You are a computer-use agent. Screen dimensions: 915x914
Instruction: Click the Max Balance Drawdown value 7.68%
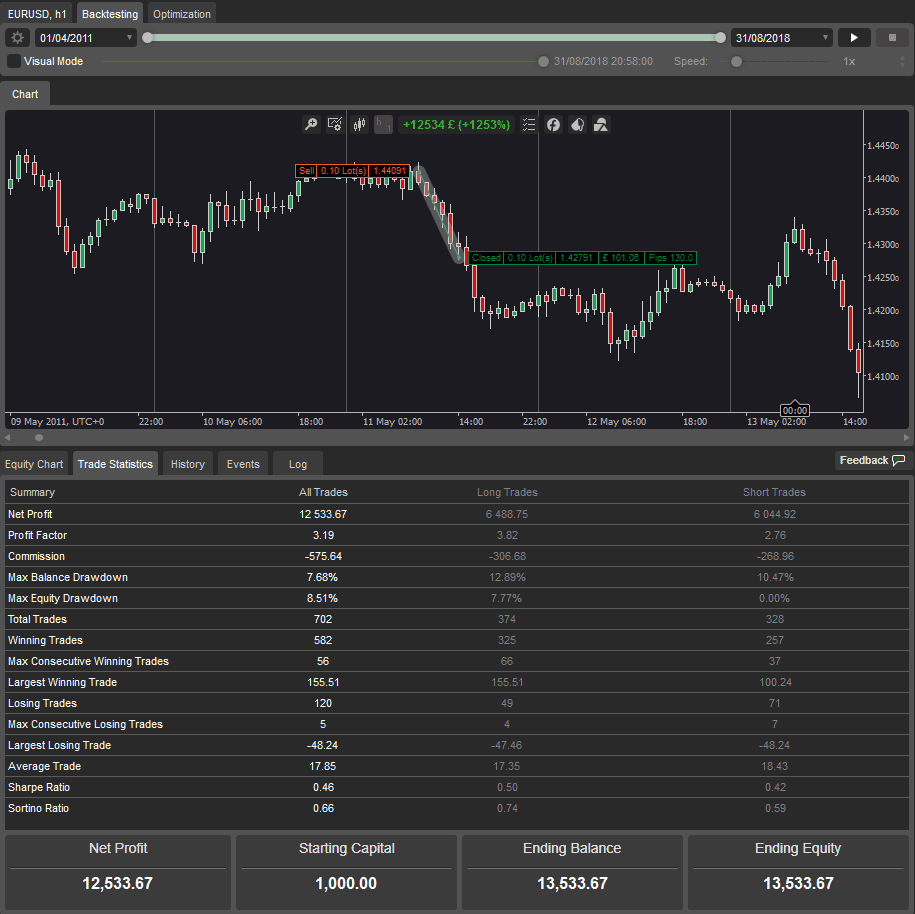322,577
